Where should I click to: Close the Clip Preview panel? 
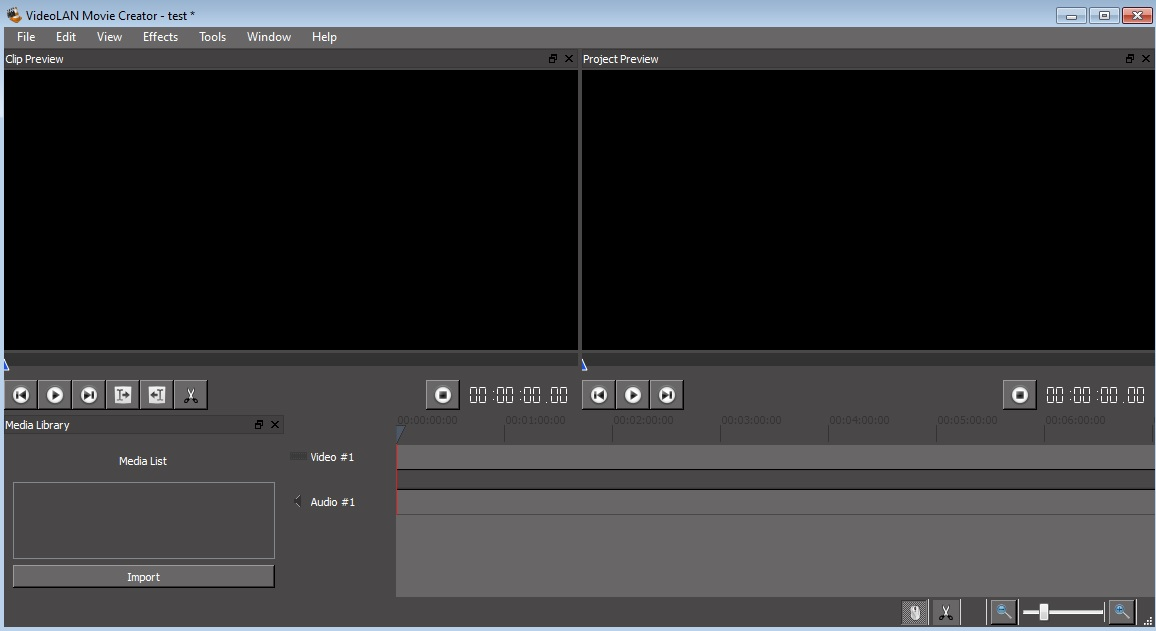pos(568,59)
